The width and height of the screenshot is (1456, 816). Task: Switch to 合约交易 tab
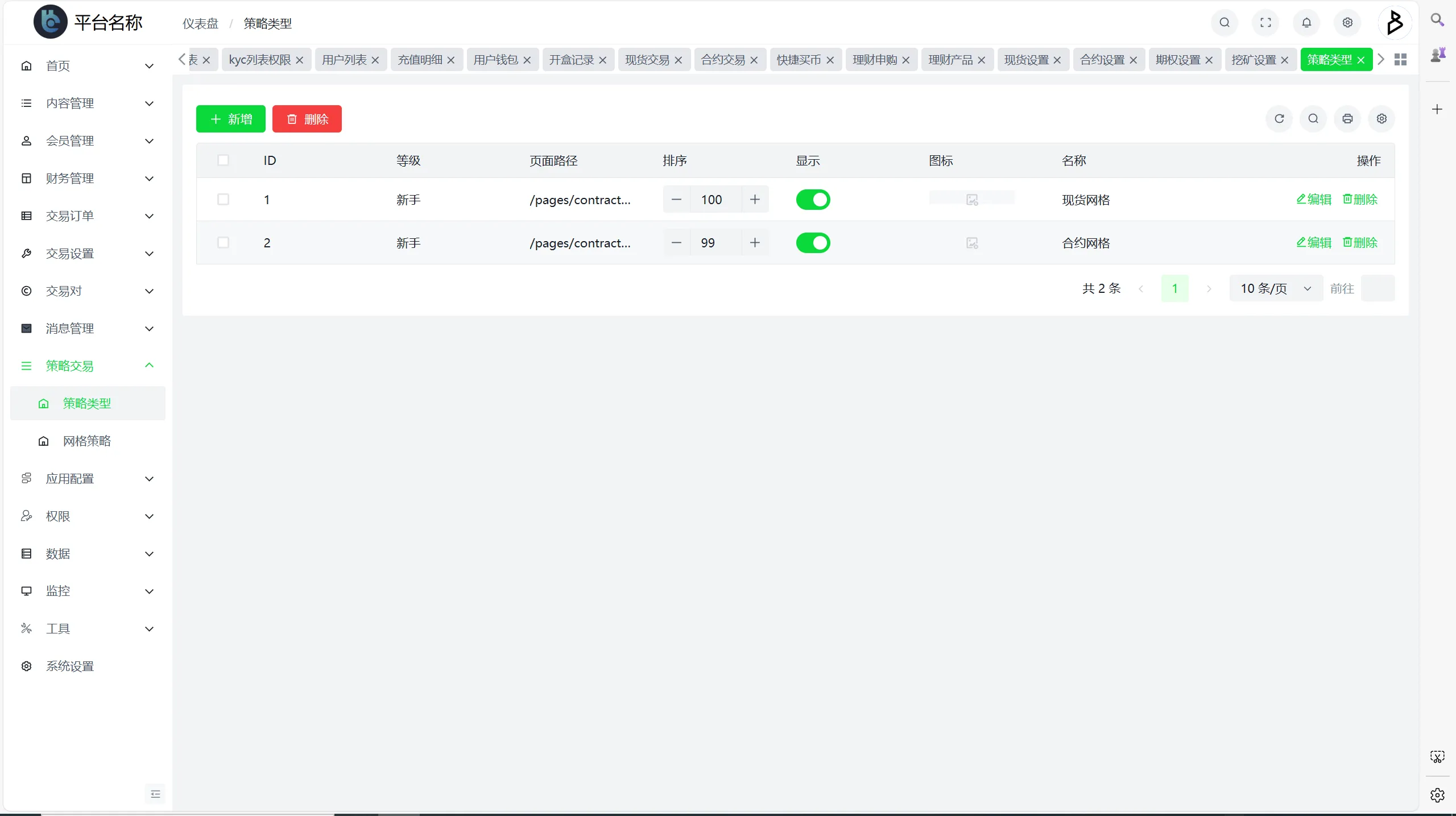click(723, 60)
